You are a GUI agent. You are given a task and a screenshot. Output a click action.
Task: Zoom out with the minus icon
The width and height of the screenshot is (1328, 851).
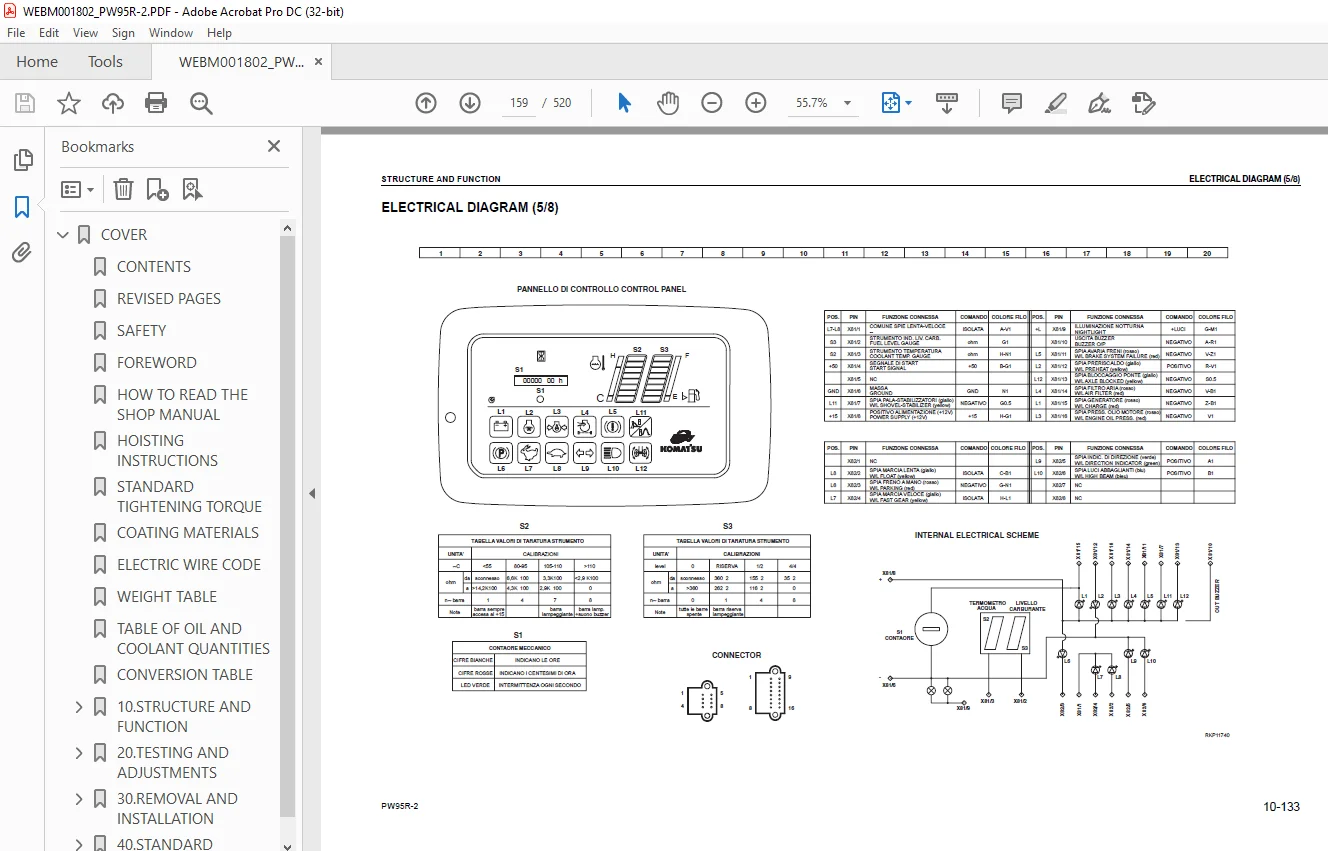711,103
